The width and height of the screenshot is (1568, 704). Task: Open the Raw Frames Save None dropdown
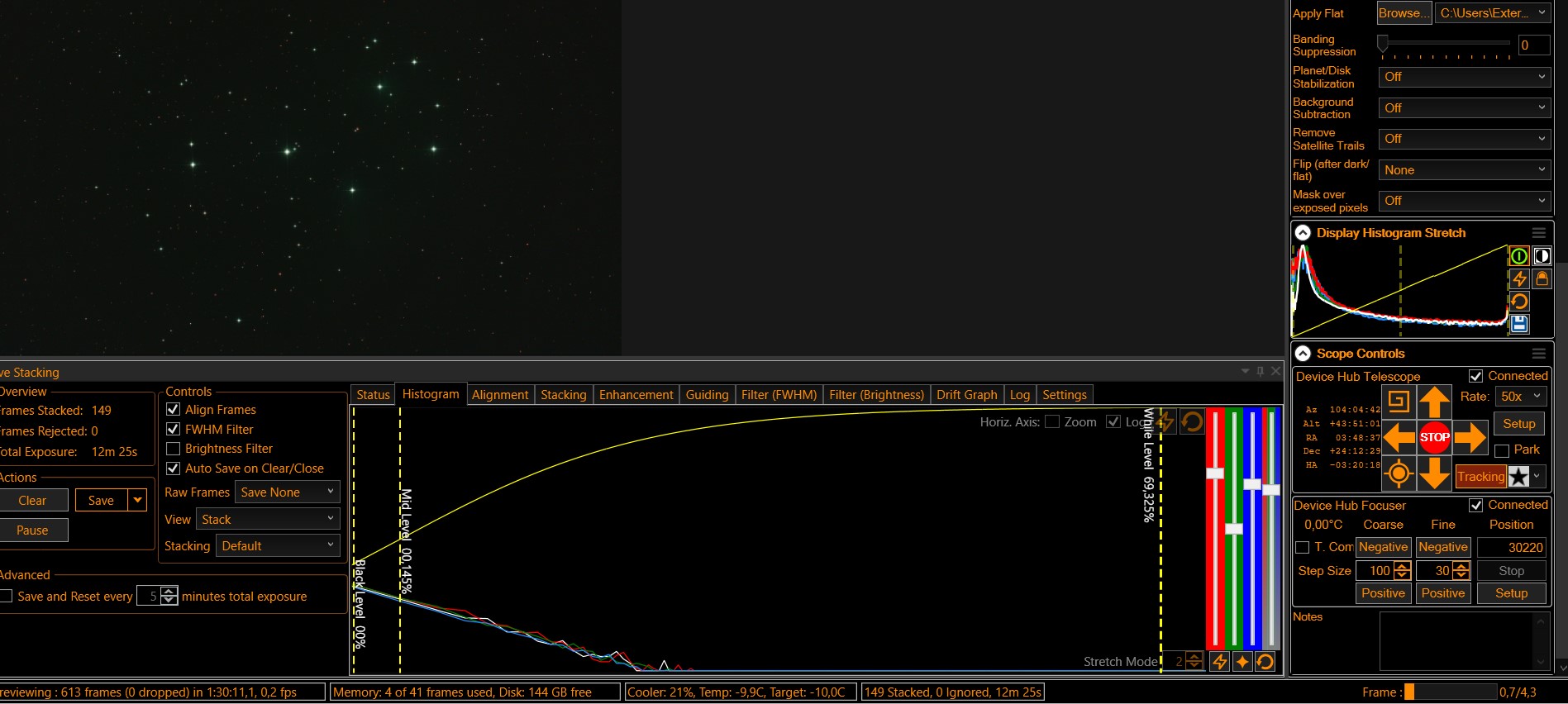[288, 492]
